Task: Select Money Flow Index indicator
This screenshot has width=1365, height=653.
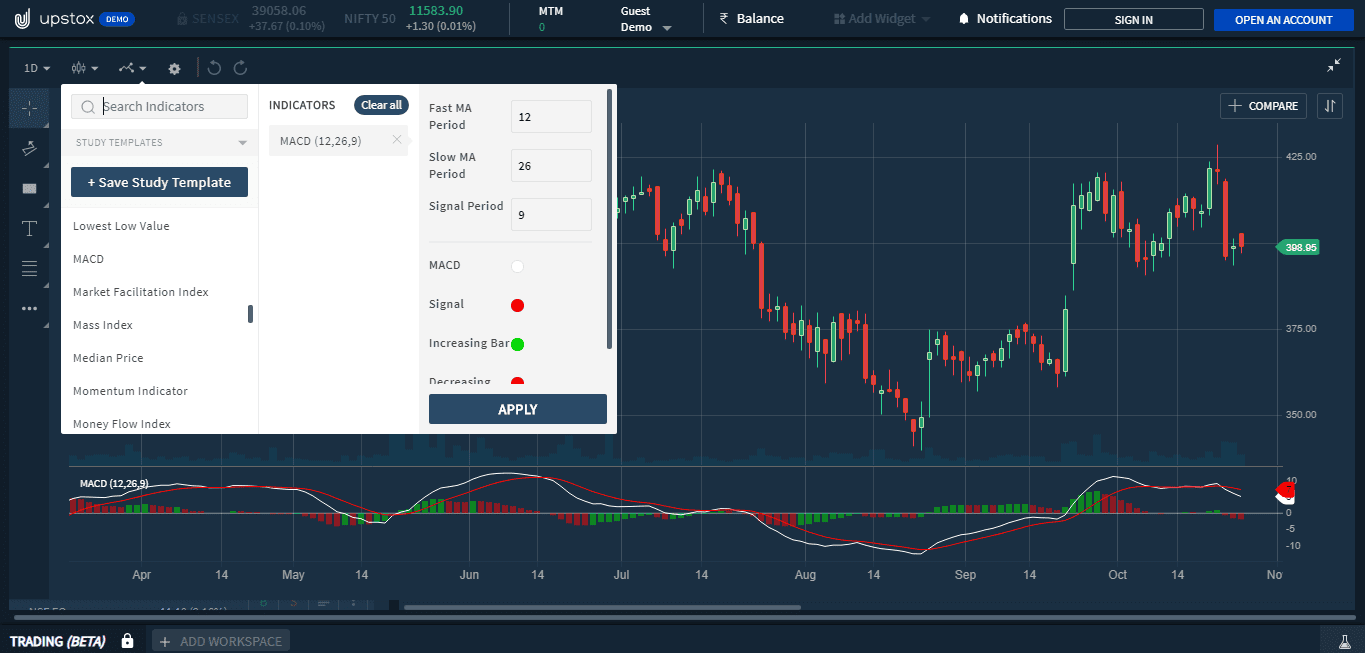Action: click(x=122, y=424)
